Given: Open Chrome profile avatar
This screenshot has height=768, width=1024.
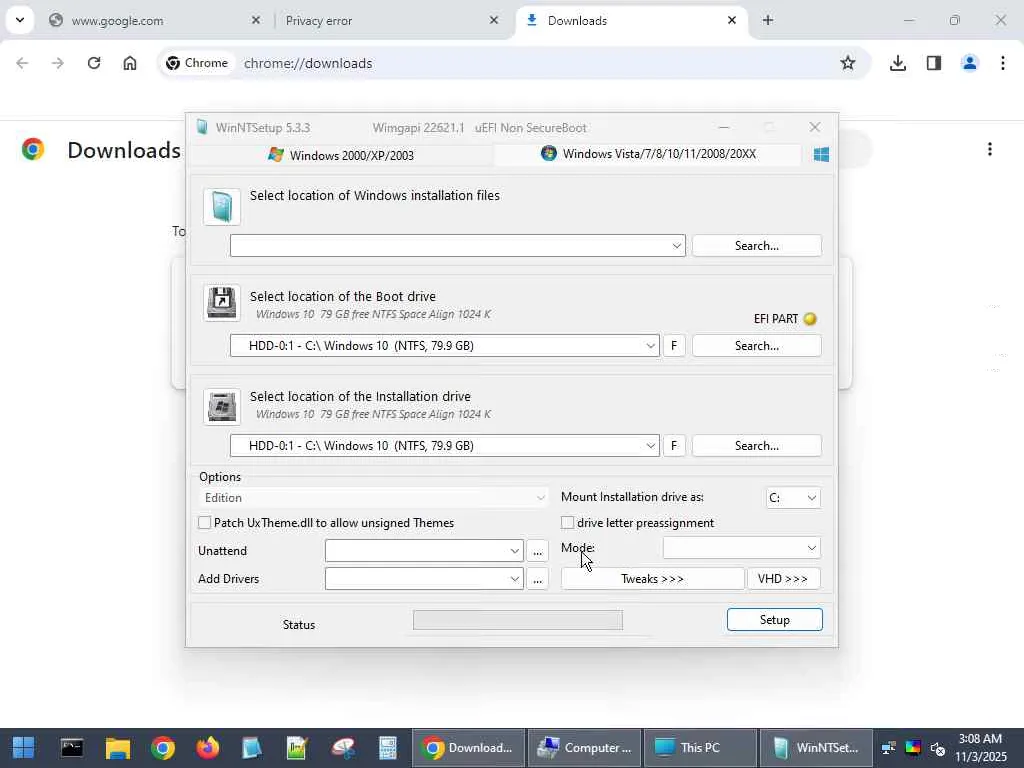Looking at the screenshot, I should tap(970, 63).
